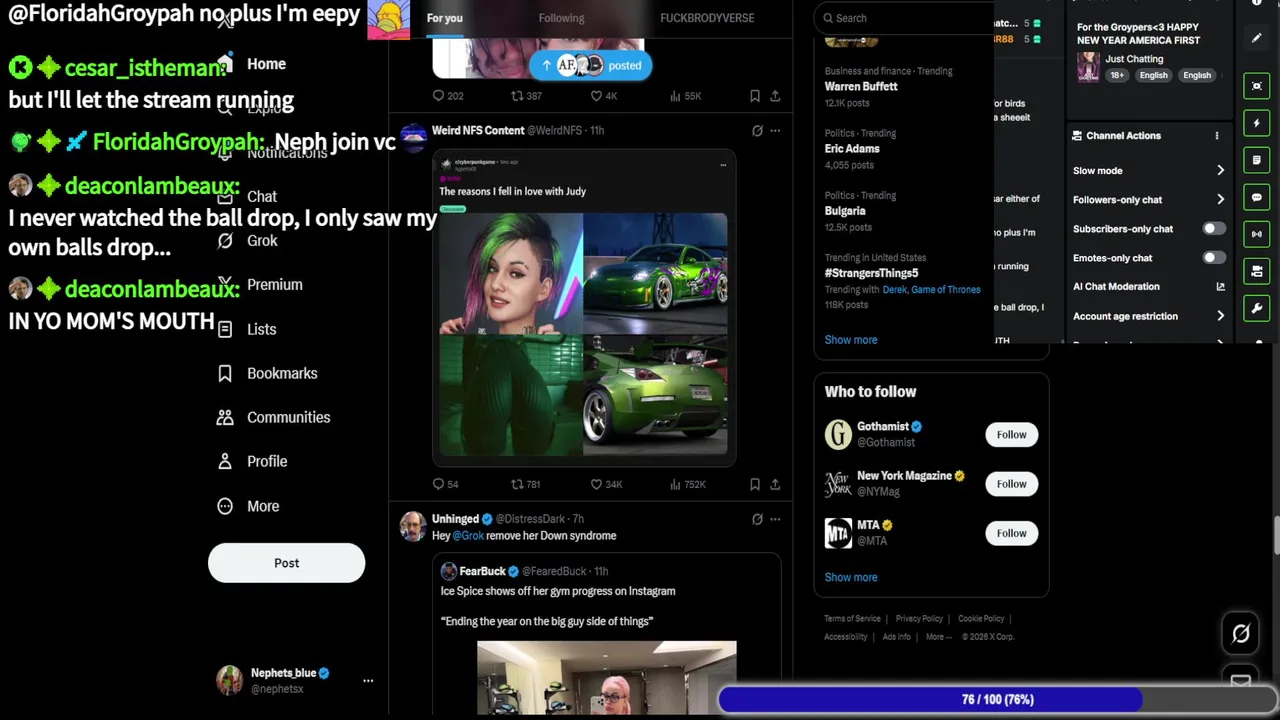Click the @Grok mention link
The width and height of the screenshot is (1280, 720).
[x=468, y=536]
